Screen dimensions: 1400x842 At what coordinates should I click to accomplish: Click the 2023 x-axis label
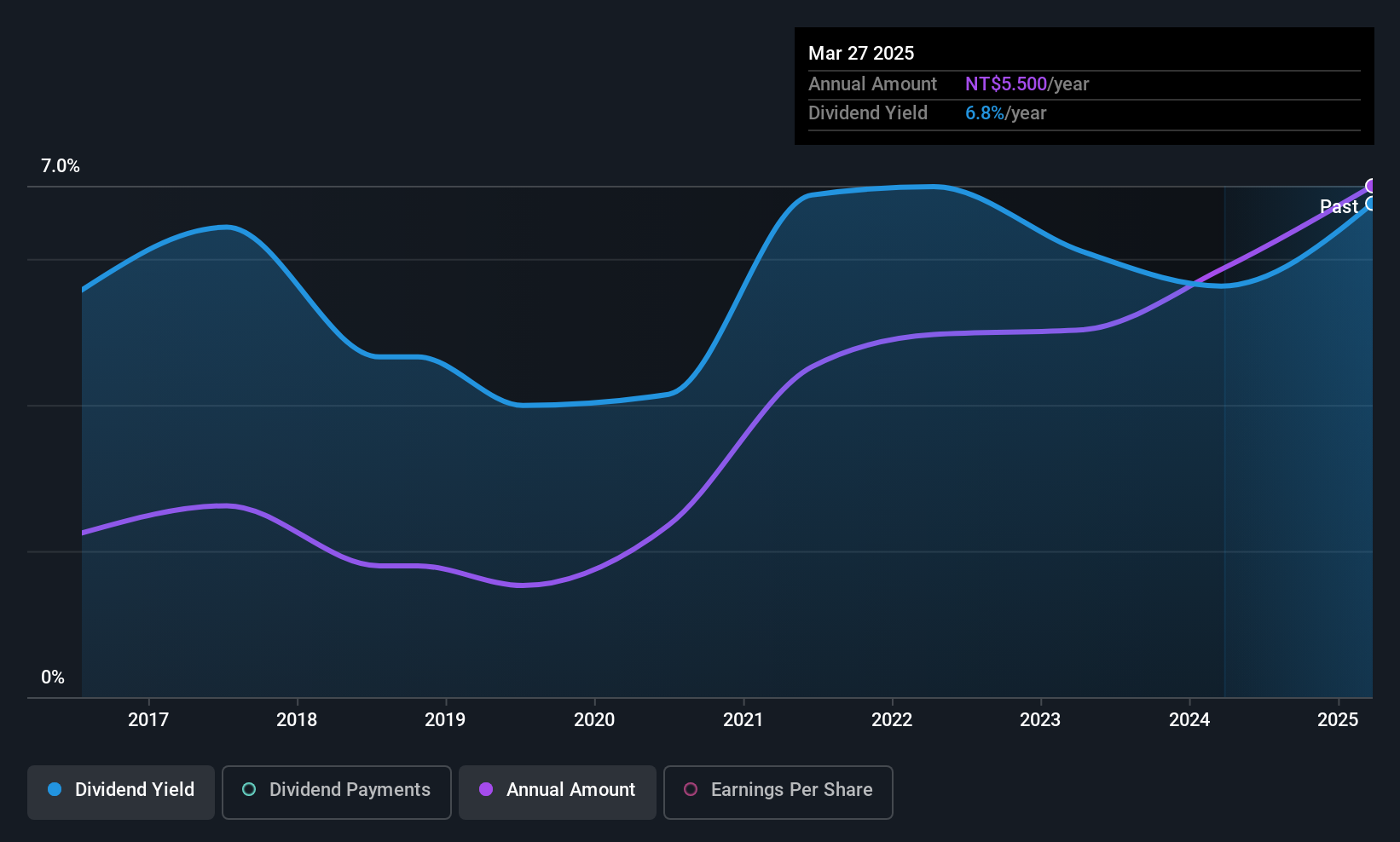tap(1040, 720)
